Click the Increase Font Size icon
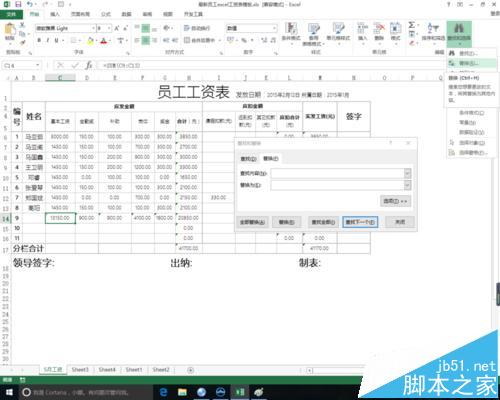 [x=117, y=28]
